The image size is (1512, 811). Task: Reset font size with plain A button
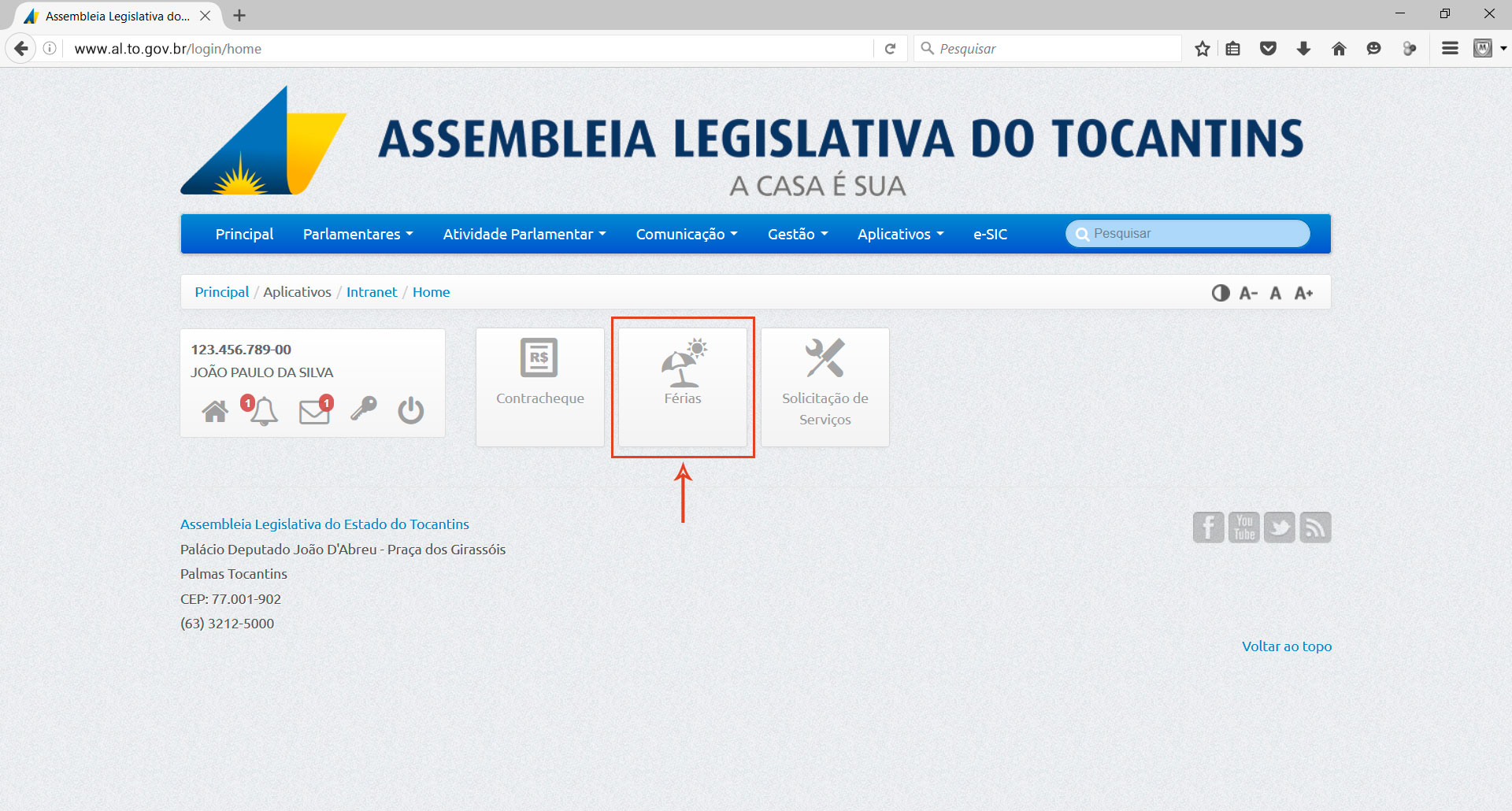pyautogui.click(x=1276, y=293)
